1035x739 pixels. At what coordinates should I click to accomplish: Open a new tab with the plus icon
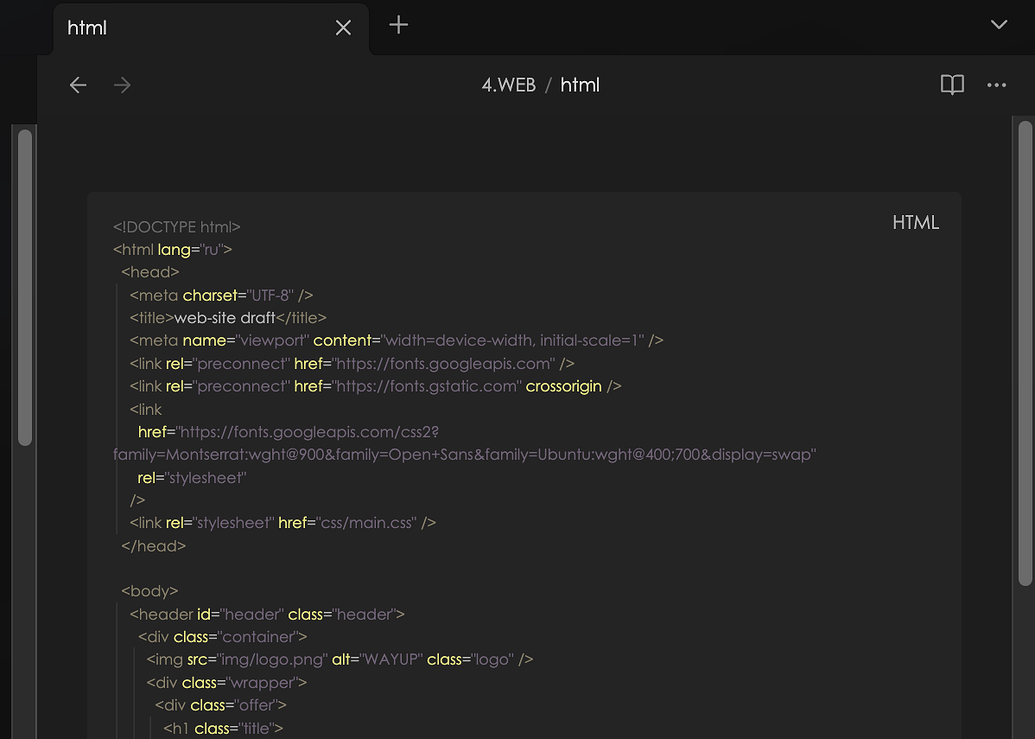tap(397, 25)
